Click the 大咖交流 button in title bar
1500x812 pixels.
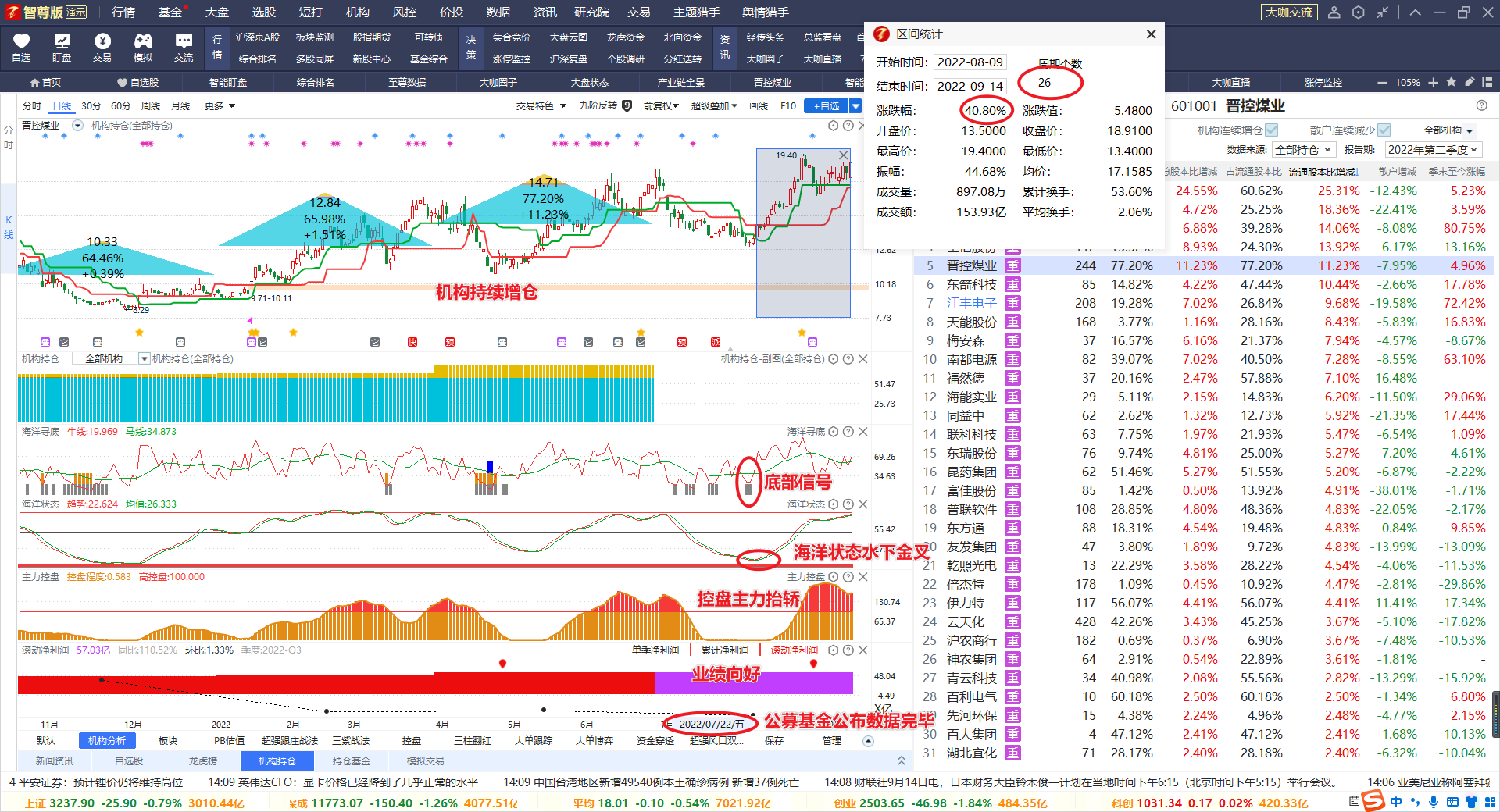pyautogui.click(x=1289, y=12)
